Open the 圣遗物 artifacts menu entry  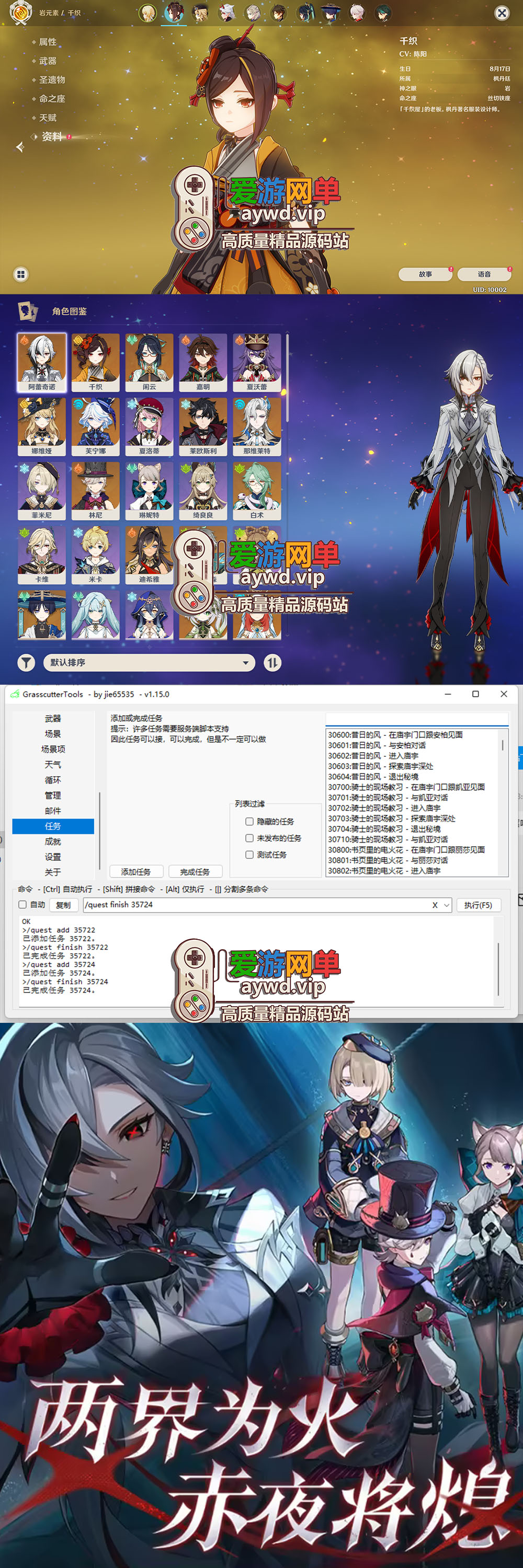52,80
